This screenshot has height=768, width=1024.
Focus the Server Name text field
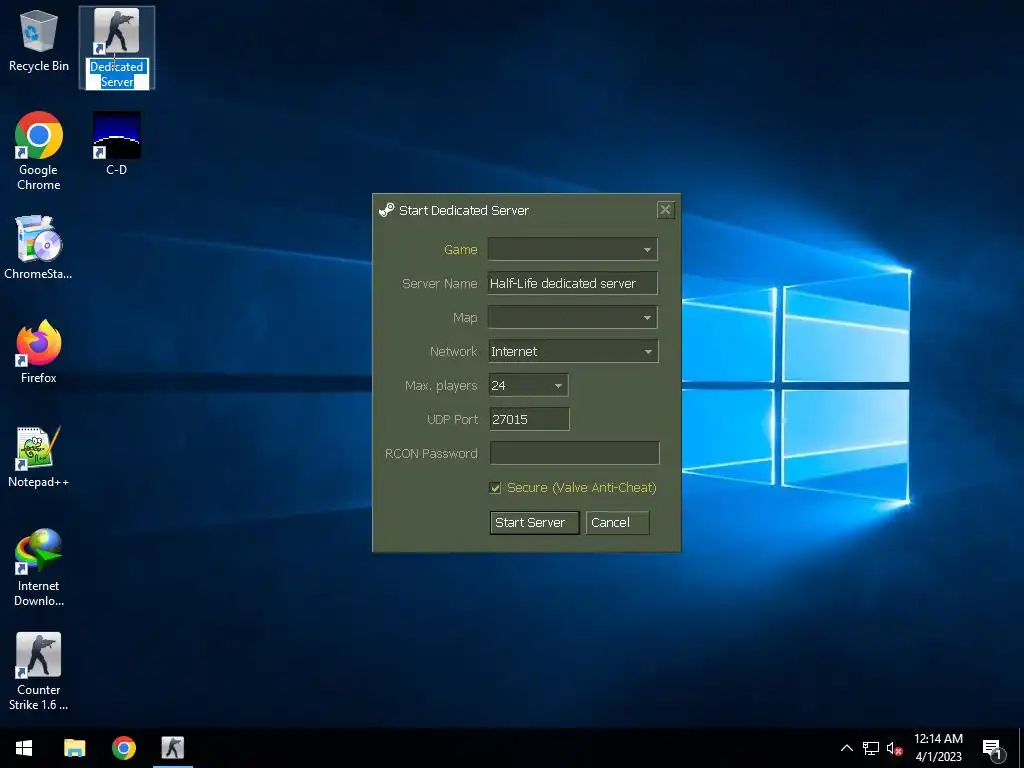573,283
